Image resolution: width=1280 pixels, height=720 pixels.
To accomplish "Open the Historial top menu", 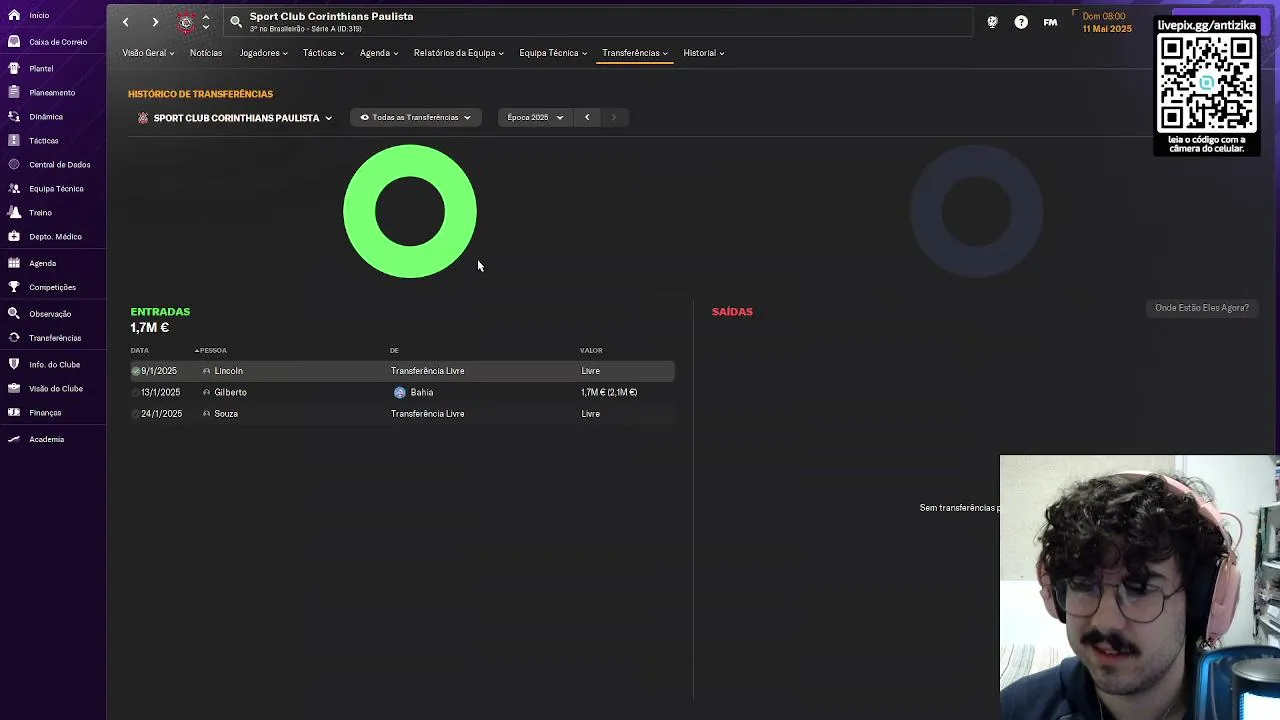I will [704, 53].
